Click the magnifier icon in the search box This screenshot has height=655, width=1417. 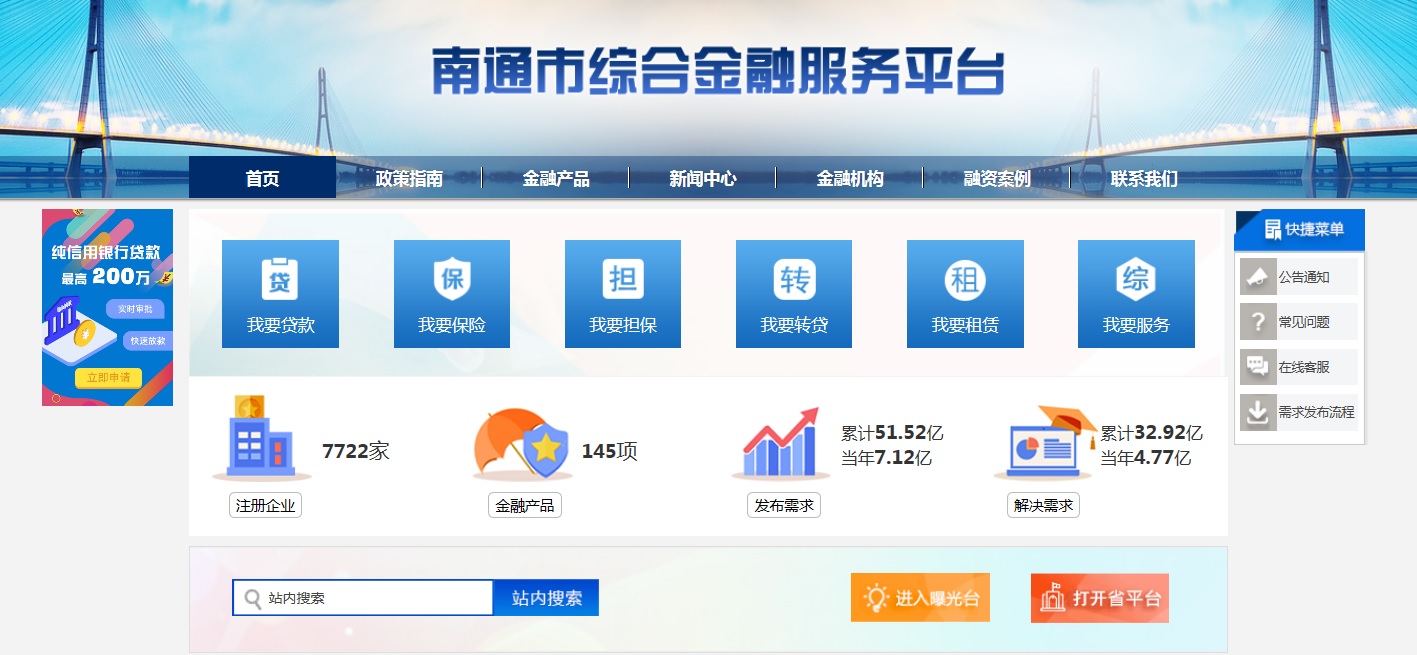coord(253,598)
